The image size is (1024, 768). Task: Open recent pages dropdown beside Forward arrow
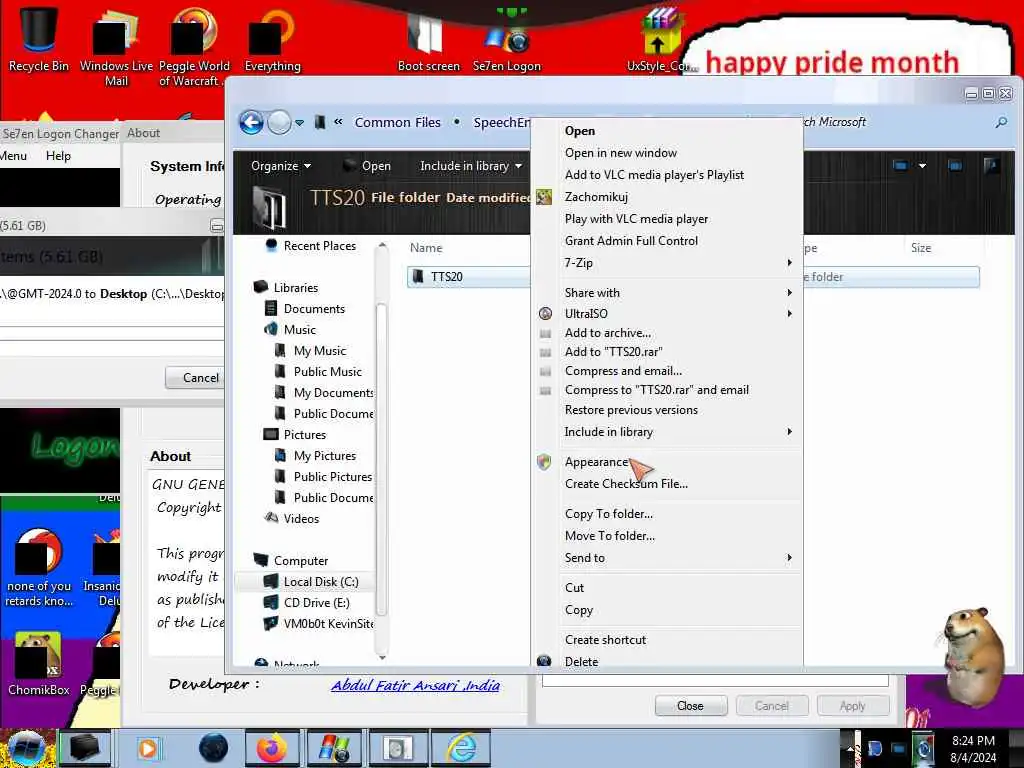[x=299, y=123]
